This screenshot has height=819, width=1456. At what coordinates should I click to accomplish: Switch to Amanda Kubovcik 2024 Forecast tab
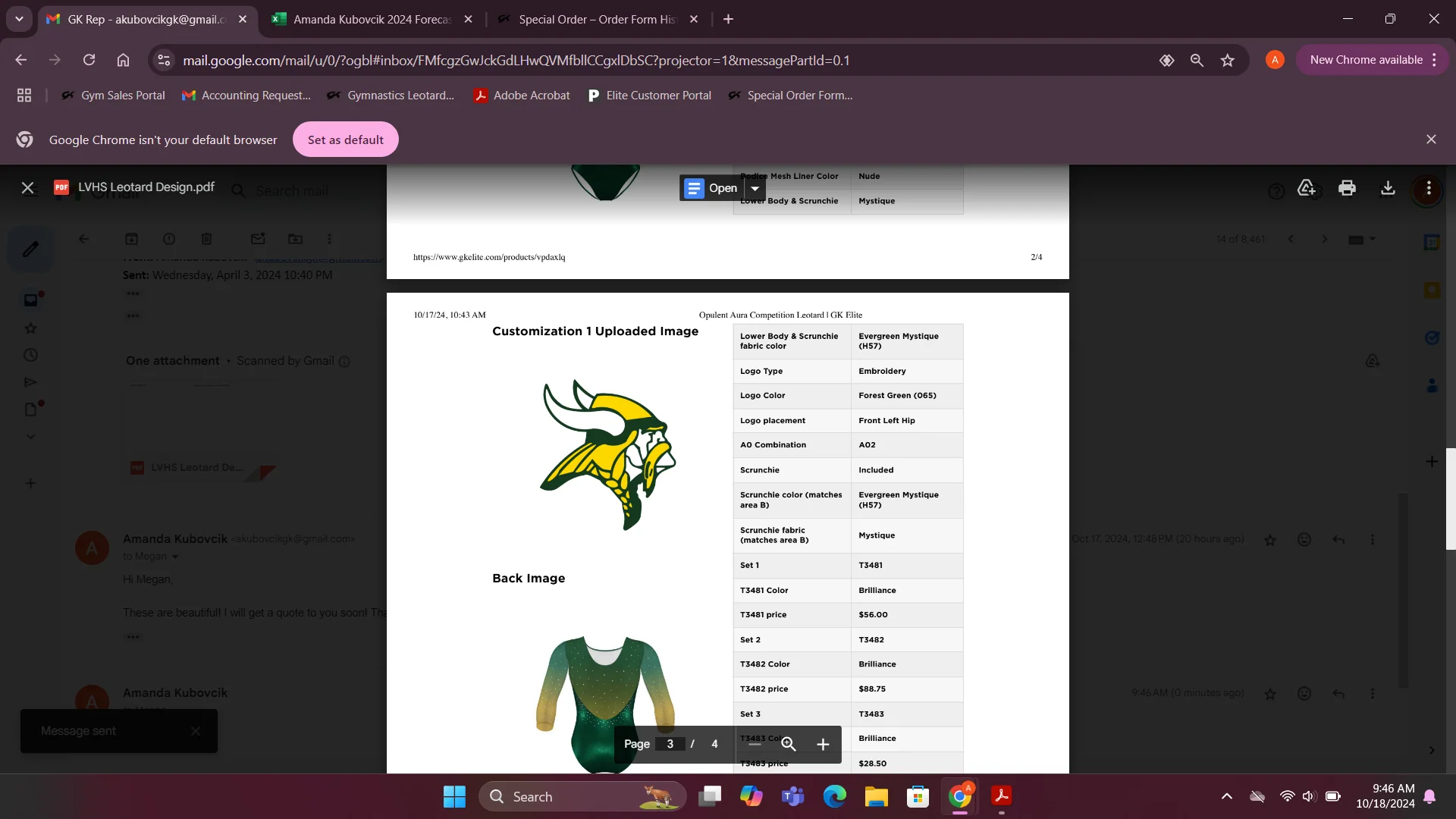click(372, 19)
